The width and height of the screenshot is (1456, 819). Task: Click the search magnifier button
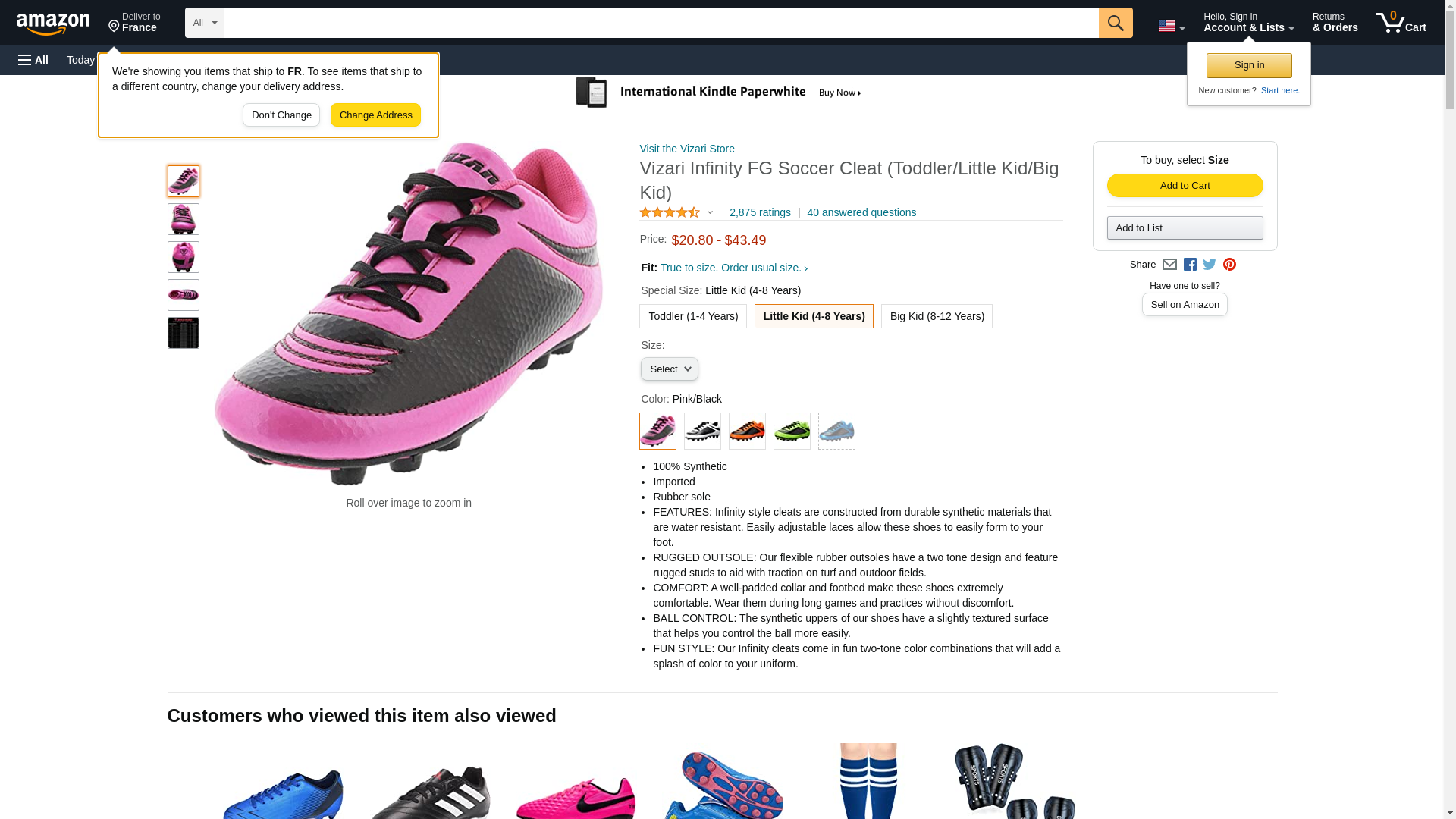click(1115, 23)
